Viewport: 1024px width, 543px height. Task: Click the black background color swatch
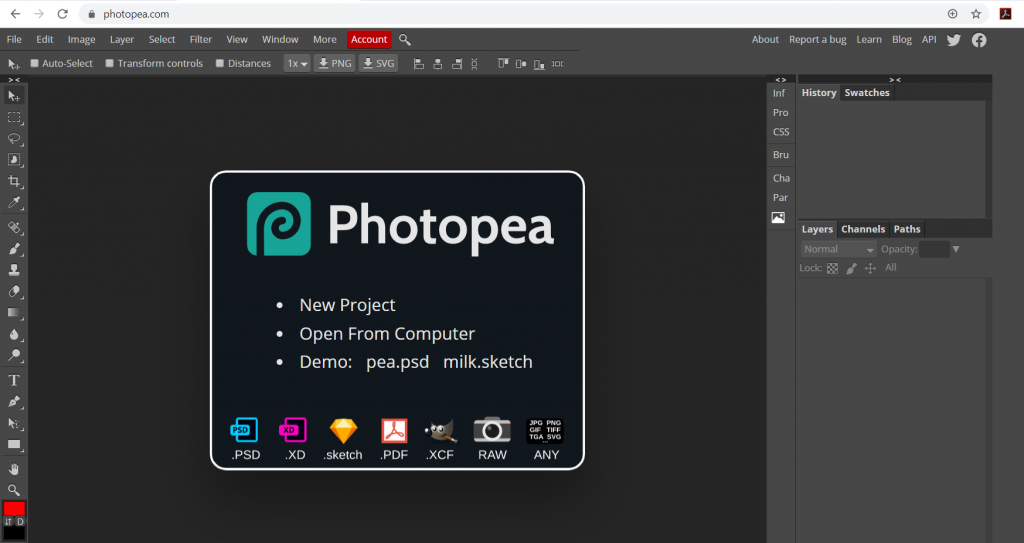(x=14, y=533)
